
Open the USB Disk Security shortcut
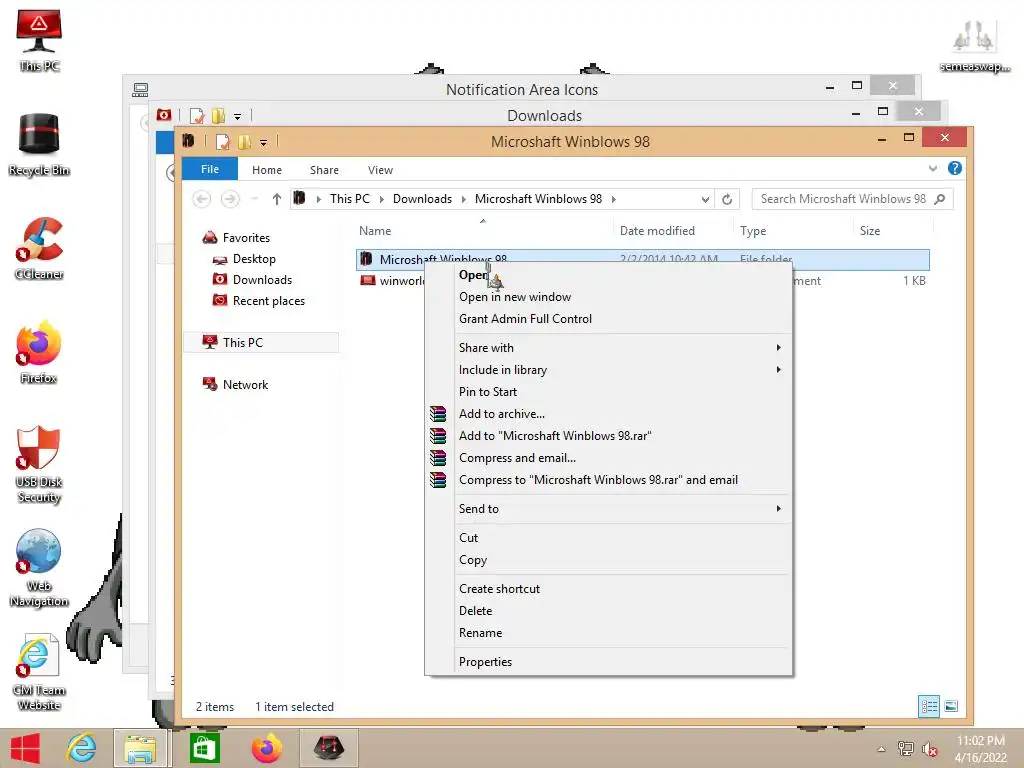click(39, 464)
